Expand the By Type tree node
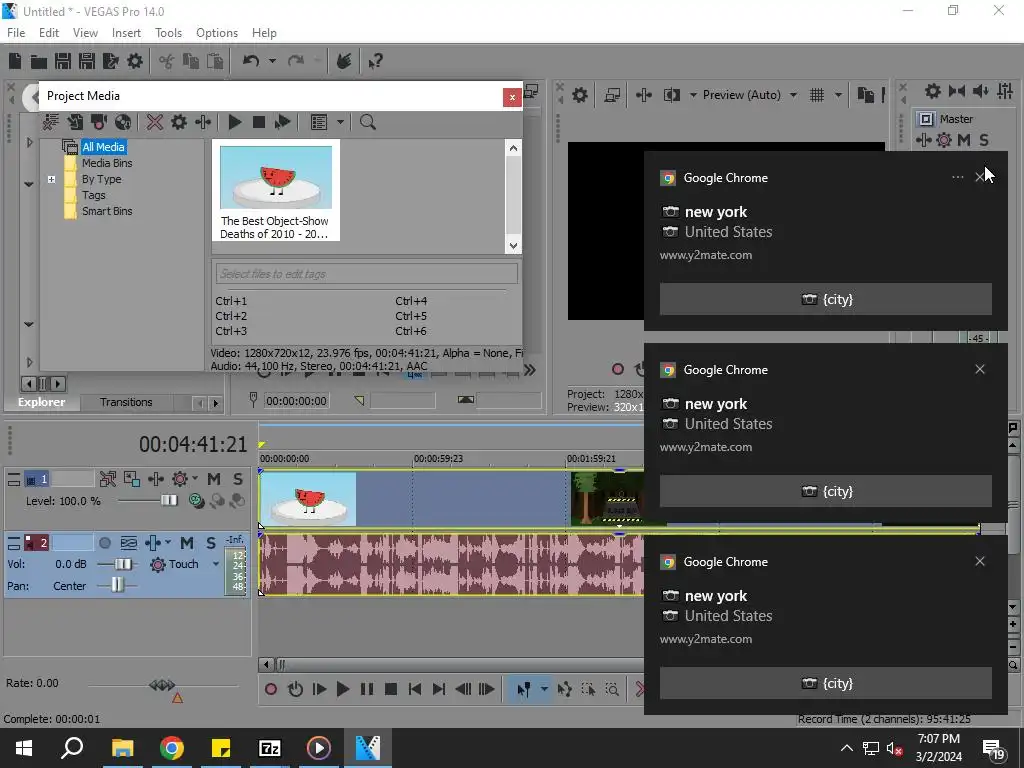 tap(52, 180)
